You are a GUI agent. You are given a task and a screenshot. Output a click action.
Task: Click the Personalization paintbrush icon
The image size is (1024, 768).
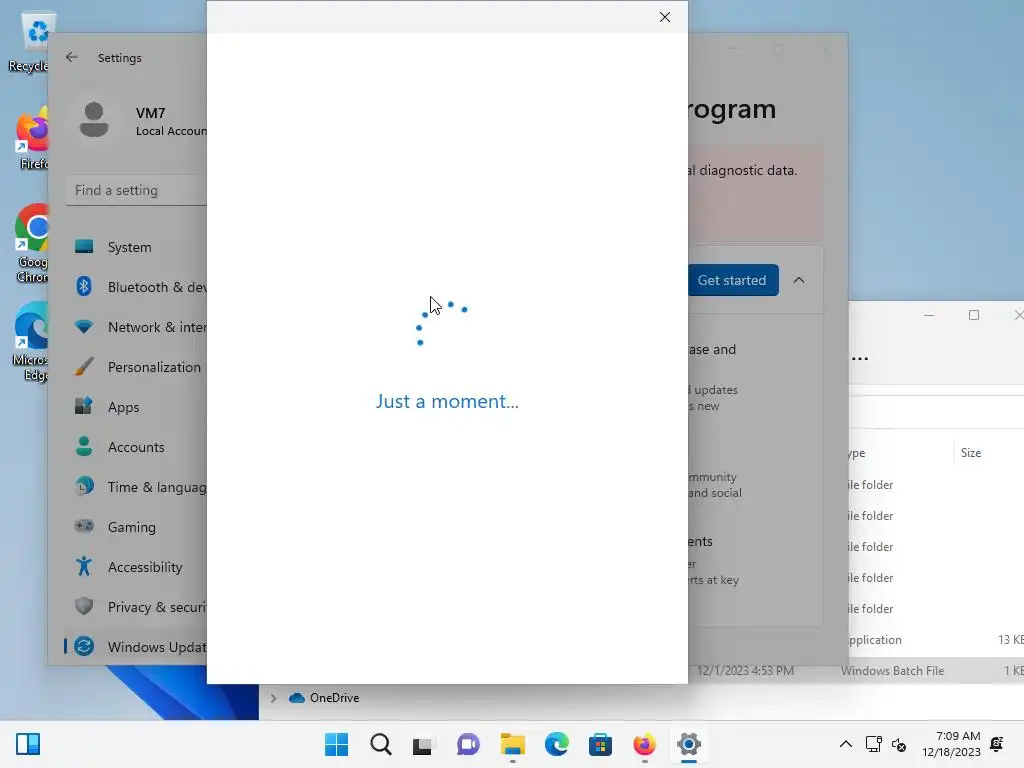click(84, 366)
